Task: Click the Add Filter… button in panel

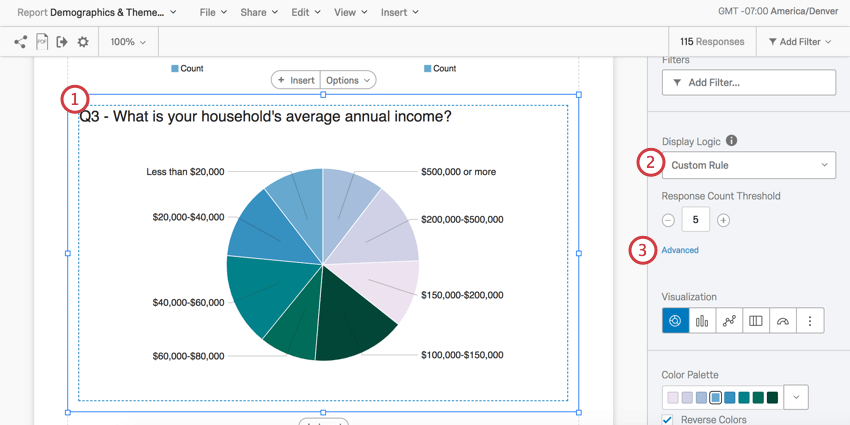Action: 748,82
